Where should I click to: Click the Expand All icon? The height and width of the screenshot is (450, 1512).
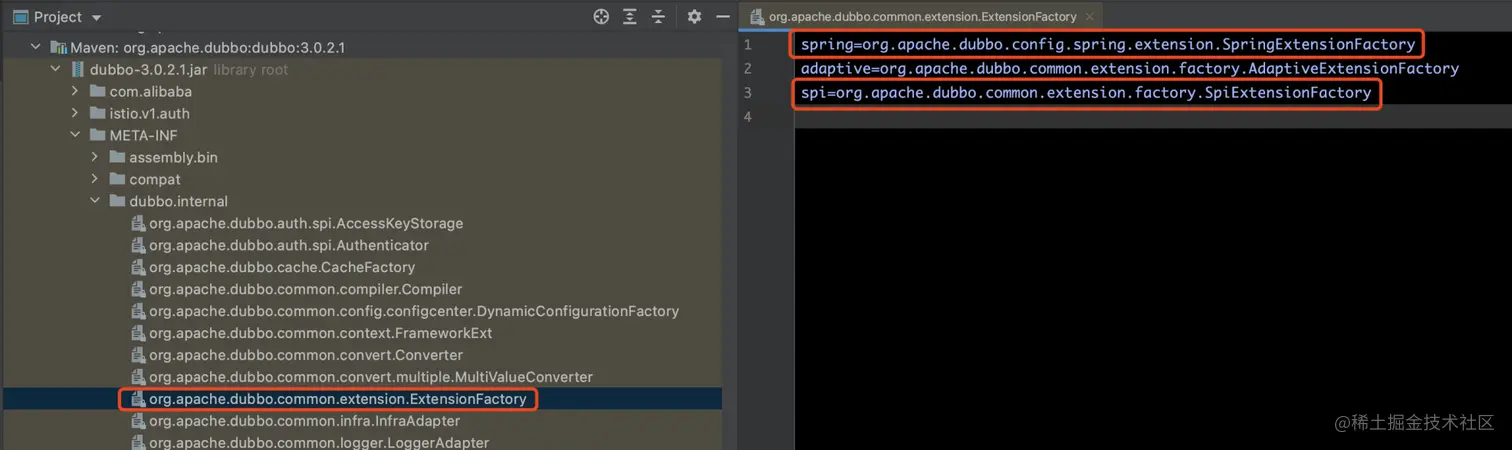[630, 17]
